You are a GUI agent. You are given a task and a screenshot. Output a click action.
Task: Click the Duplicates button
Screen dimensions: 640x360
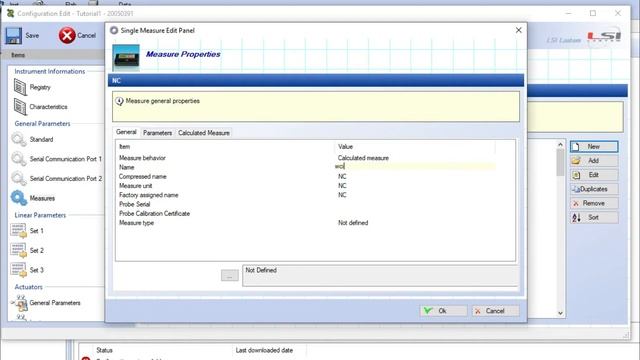tap(594, 189)
